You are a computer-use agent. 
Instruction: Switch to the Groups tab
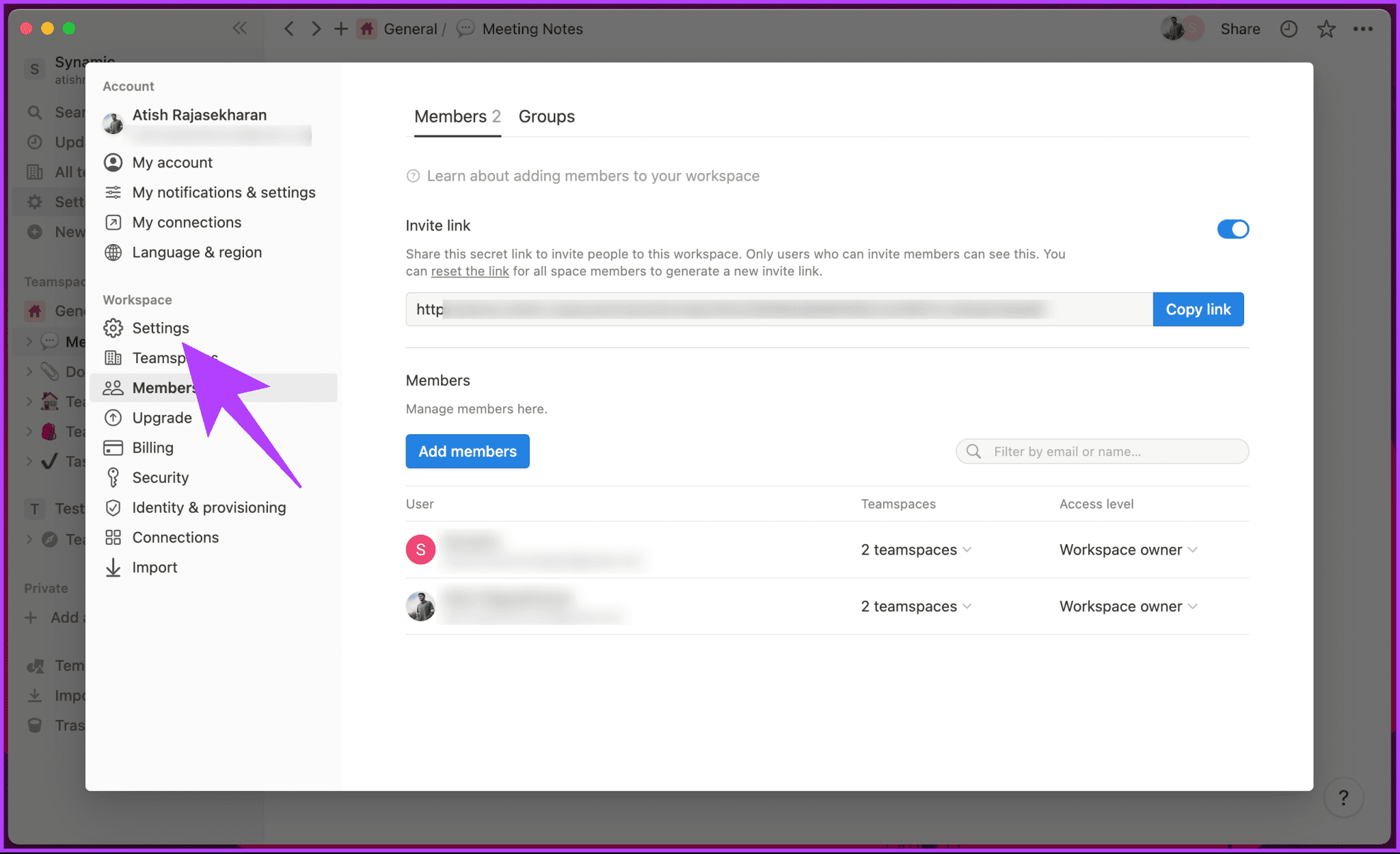(x=547, y=116)
